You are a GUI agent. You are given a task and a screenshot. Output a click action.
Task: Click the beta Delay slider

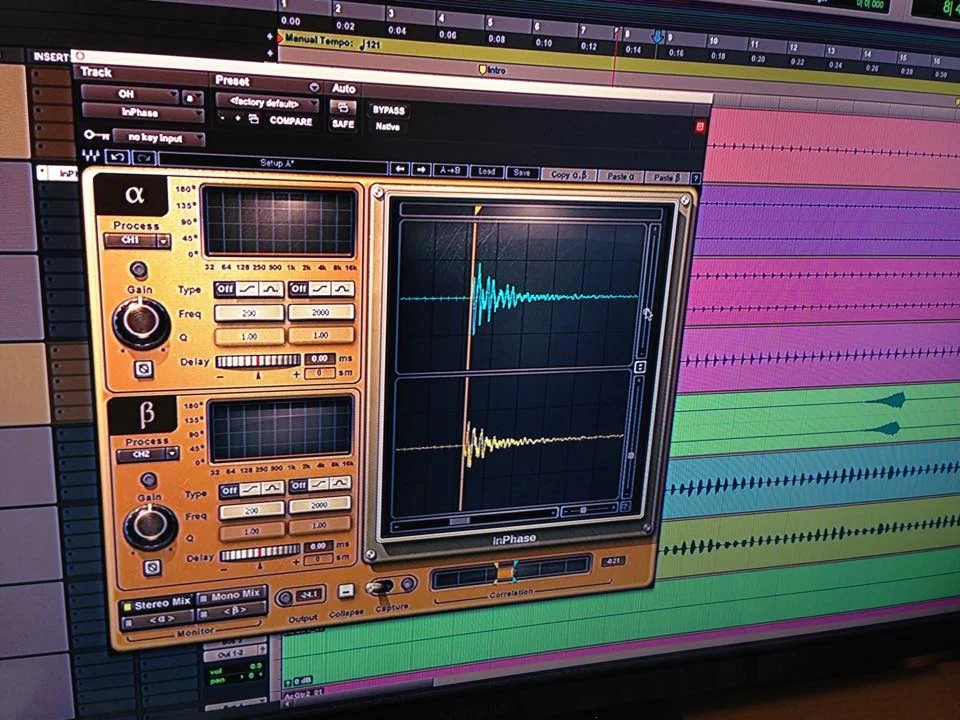click(x=260, y=553)
